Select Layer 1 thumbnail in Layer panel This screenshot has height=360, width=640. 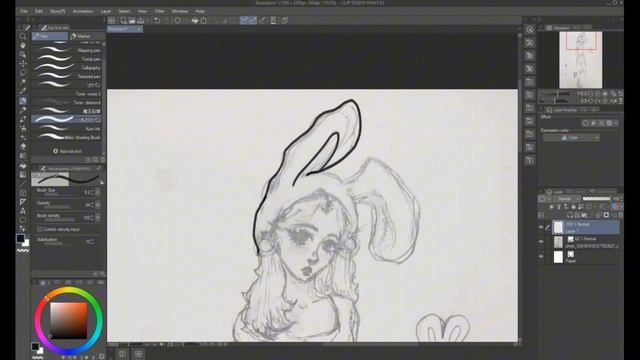point(558,227)
